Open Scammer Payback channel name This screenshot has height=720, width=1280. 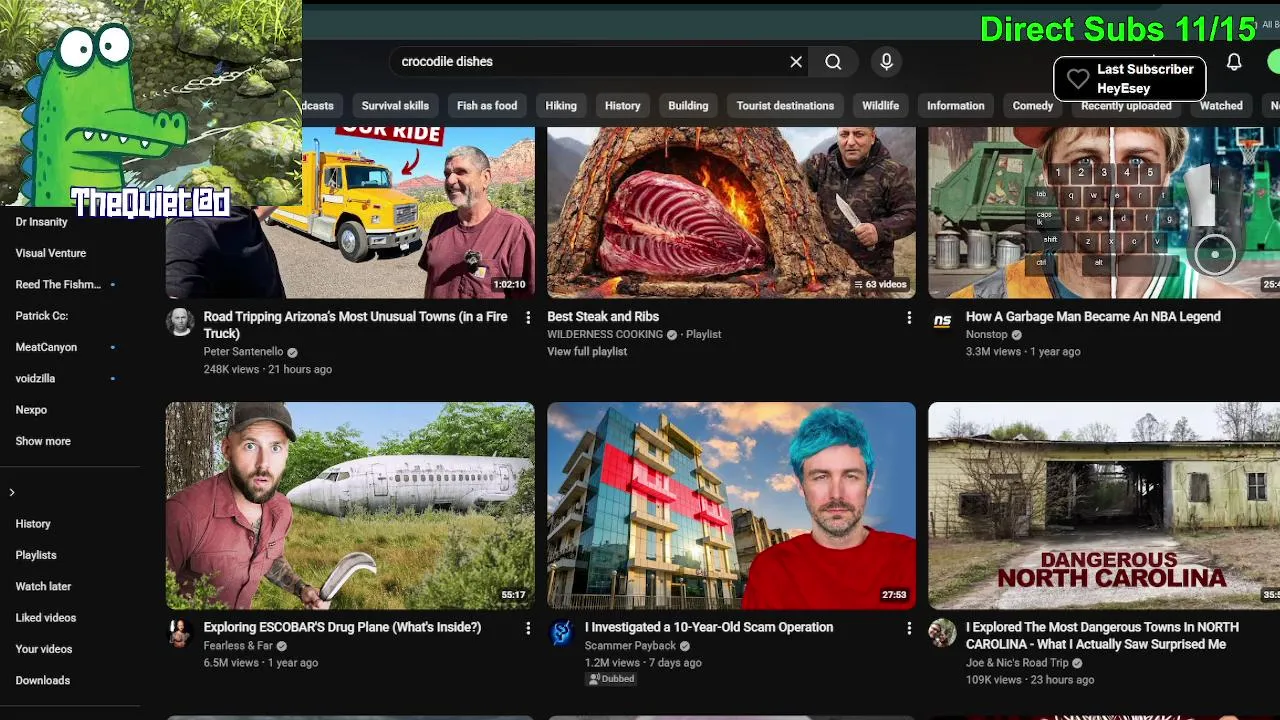point(630,646)
